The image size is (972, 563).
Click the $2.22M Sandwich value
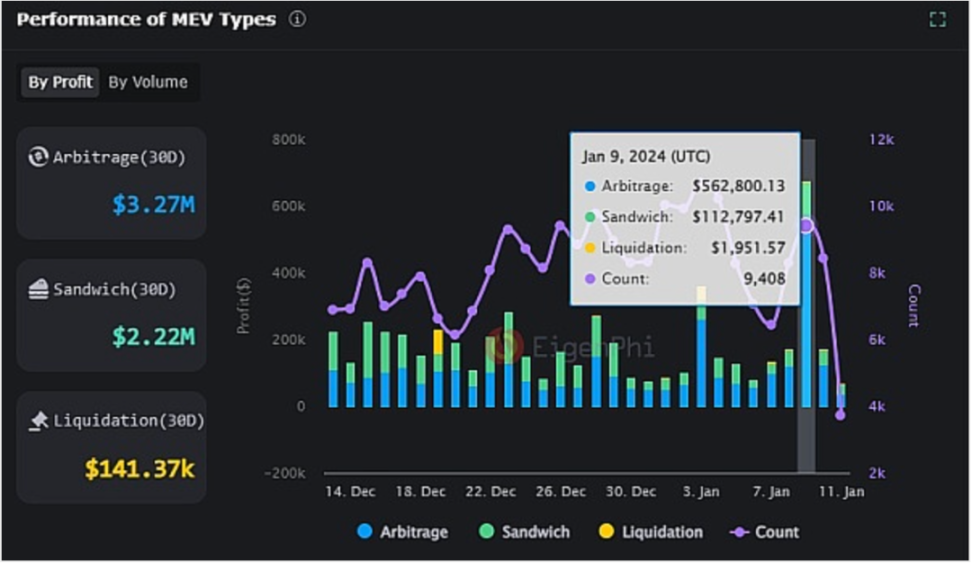(153, 337)
